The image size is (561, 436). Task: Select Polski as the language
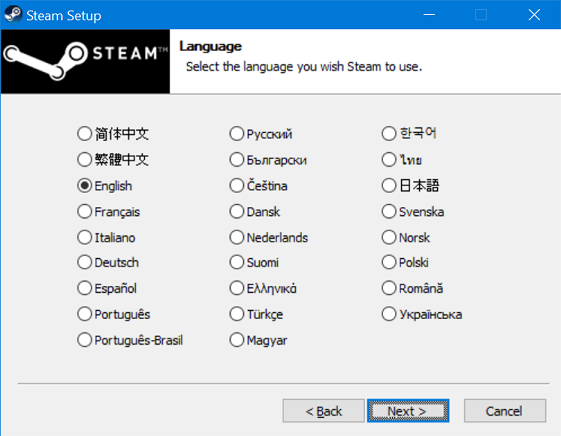[x=405, y=263]
